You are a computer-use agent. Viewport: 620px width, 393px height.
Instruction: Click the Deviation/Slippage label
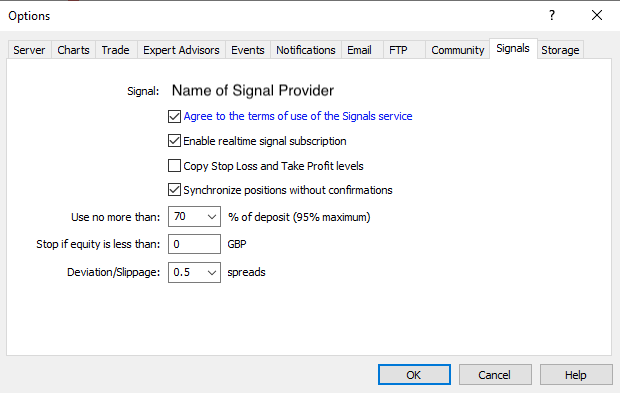click(114, 272)
